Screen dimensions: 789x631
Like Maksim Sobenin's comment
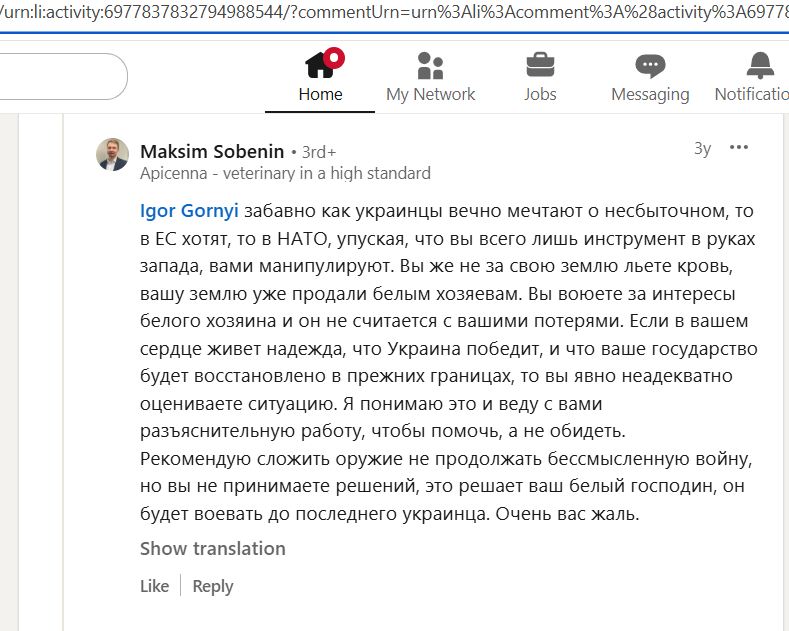click(x=154, y=586)
